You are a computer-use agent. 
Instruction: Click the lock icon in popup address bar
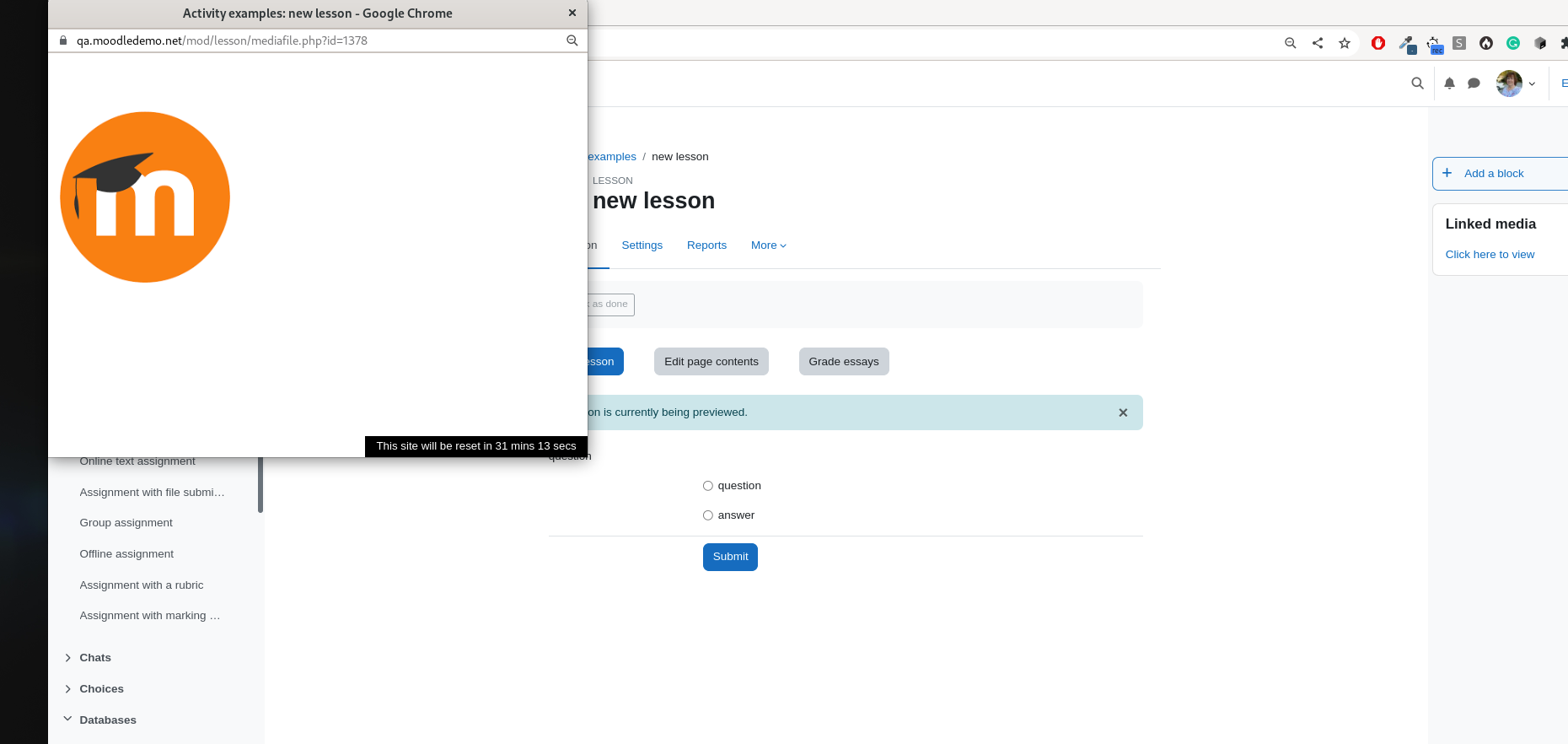(x=62, y=40)
